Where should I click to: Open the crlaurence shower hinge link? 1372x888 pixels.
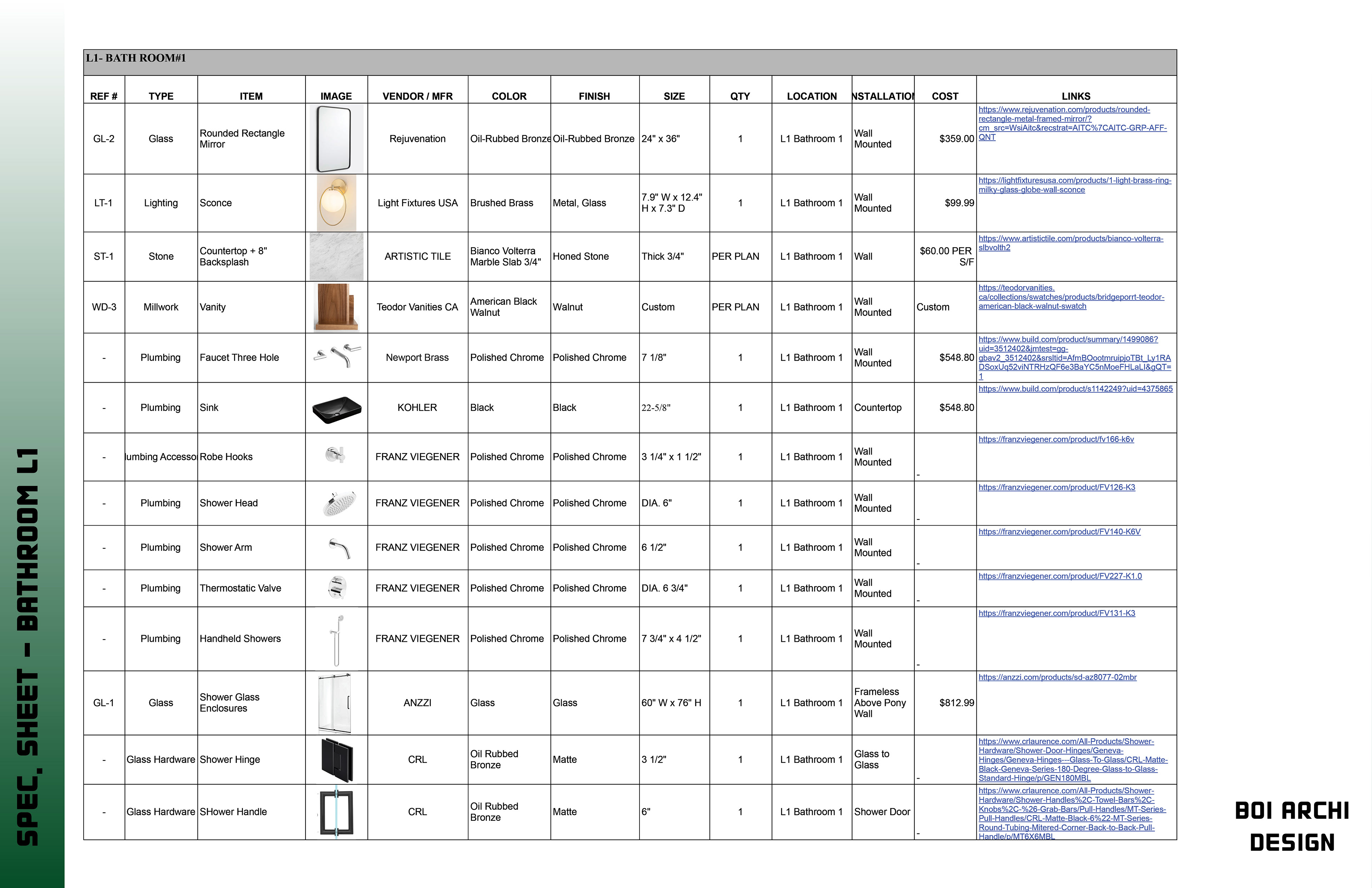[1073, 760]
